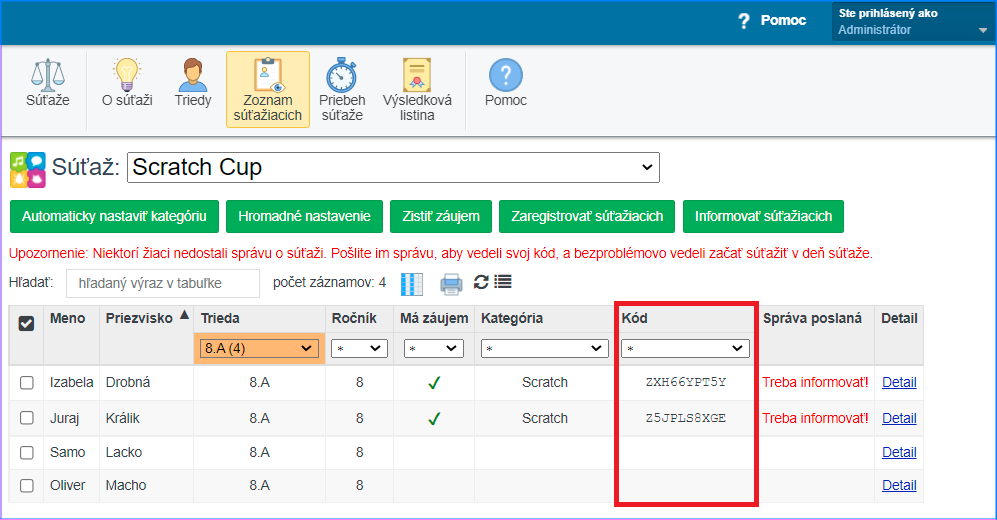Click Scratch category in Izabela's row

pos(545,382)
